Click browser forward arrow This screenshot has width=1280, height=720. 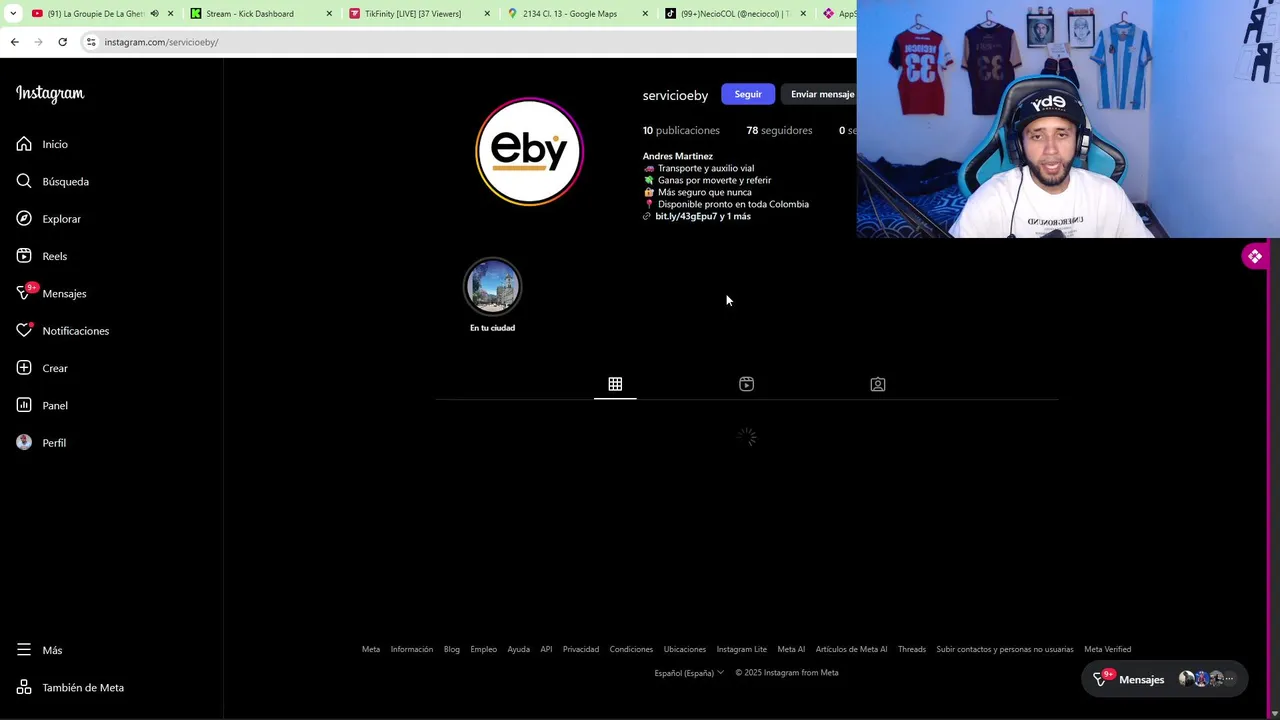tap(38, 42)
